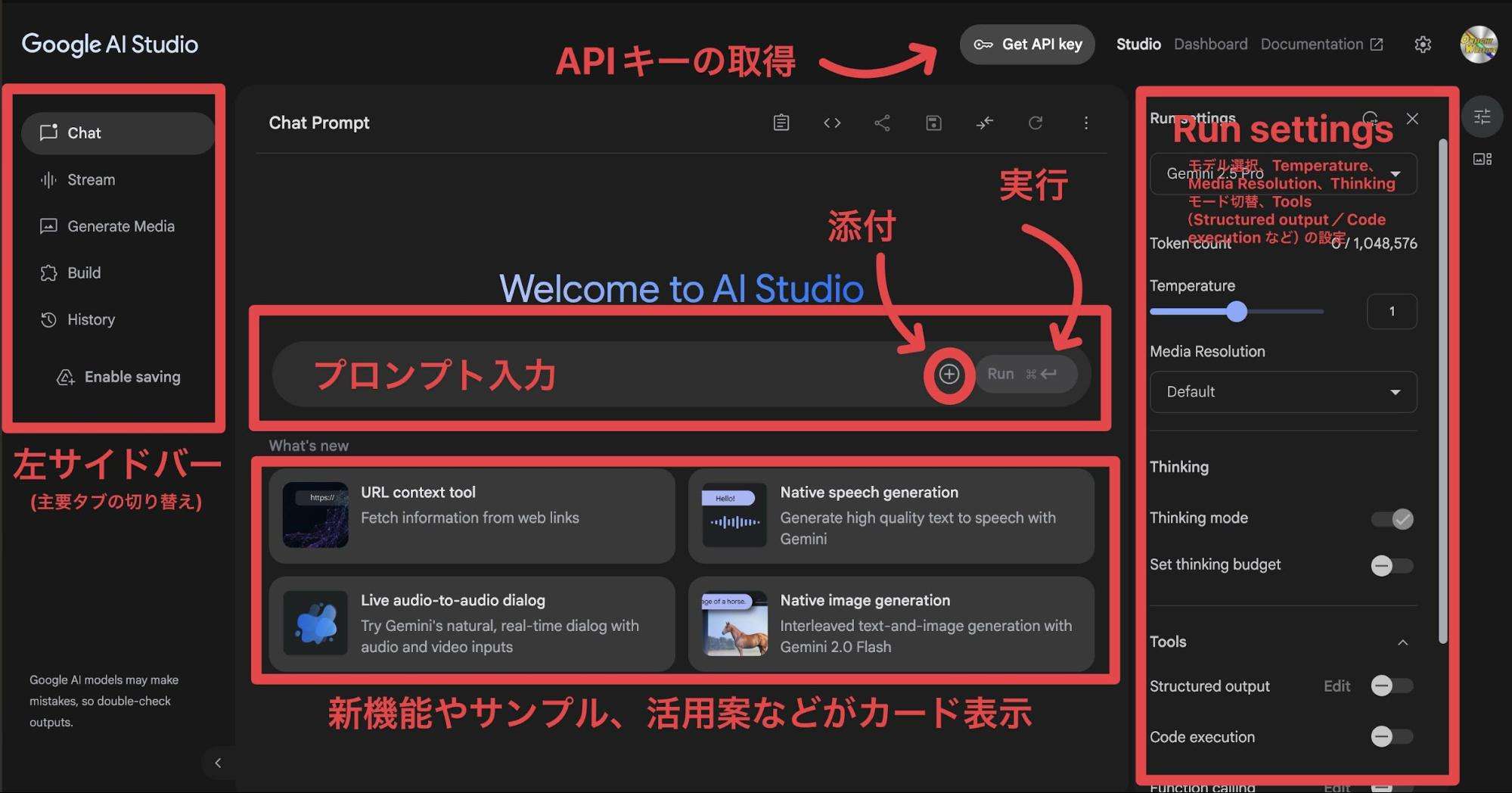Viewport: 1512px width, 793px height.
Task: Click the Temperature slider handle
Action: (1237, 311)
